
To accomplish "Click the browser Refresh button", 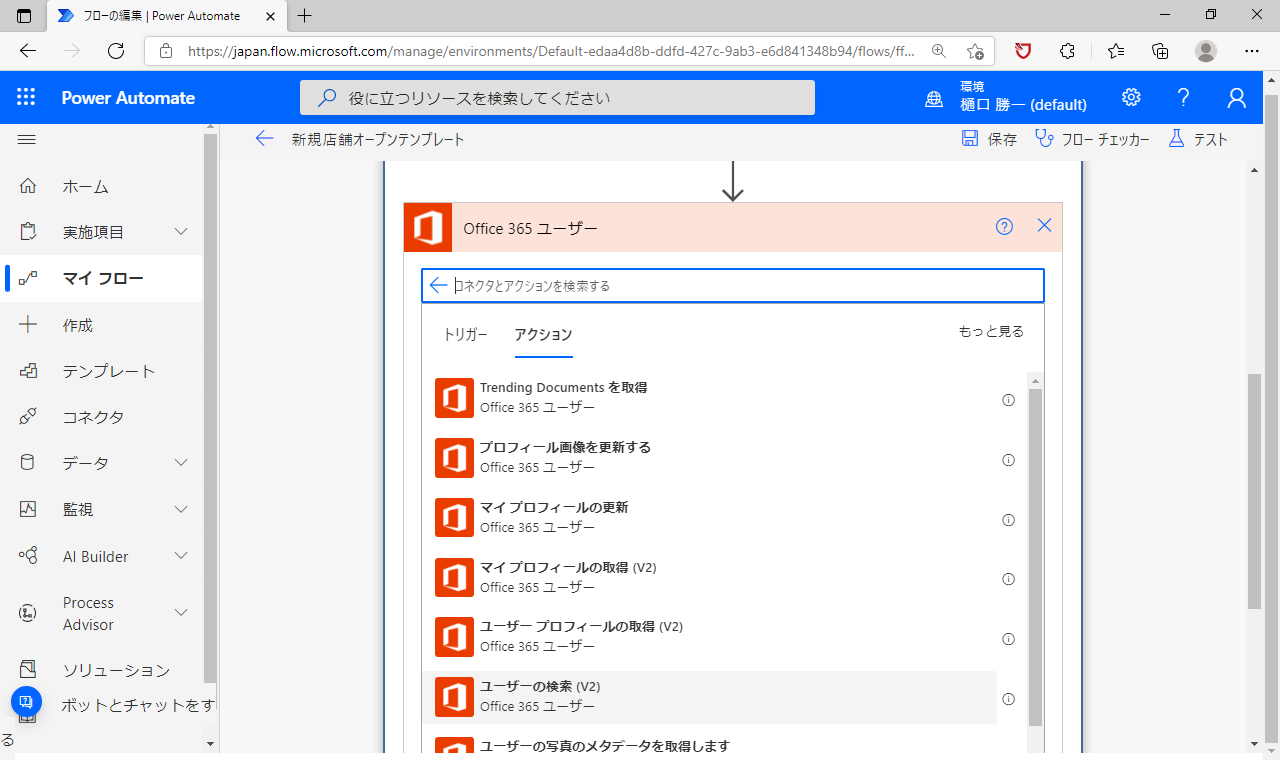I will pos(116,51).
